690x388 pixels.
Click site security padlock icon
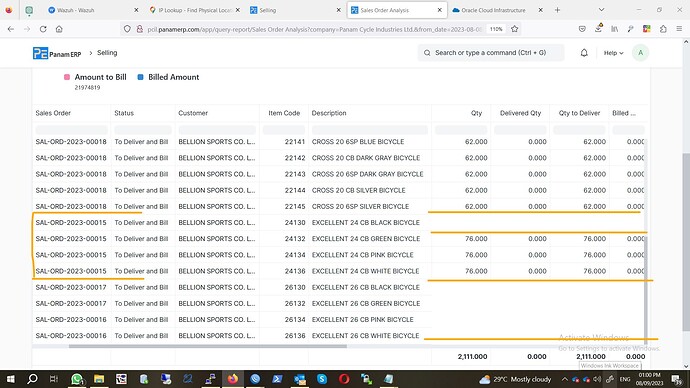coord(139,29)
